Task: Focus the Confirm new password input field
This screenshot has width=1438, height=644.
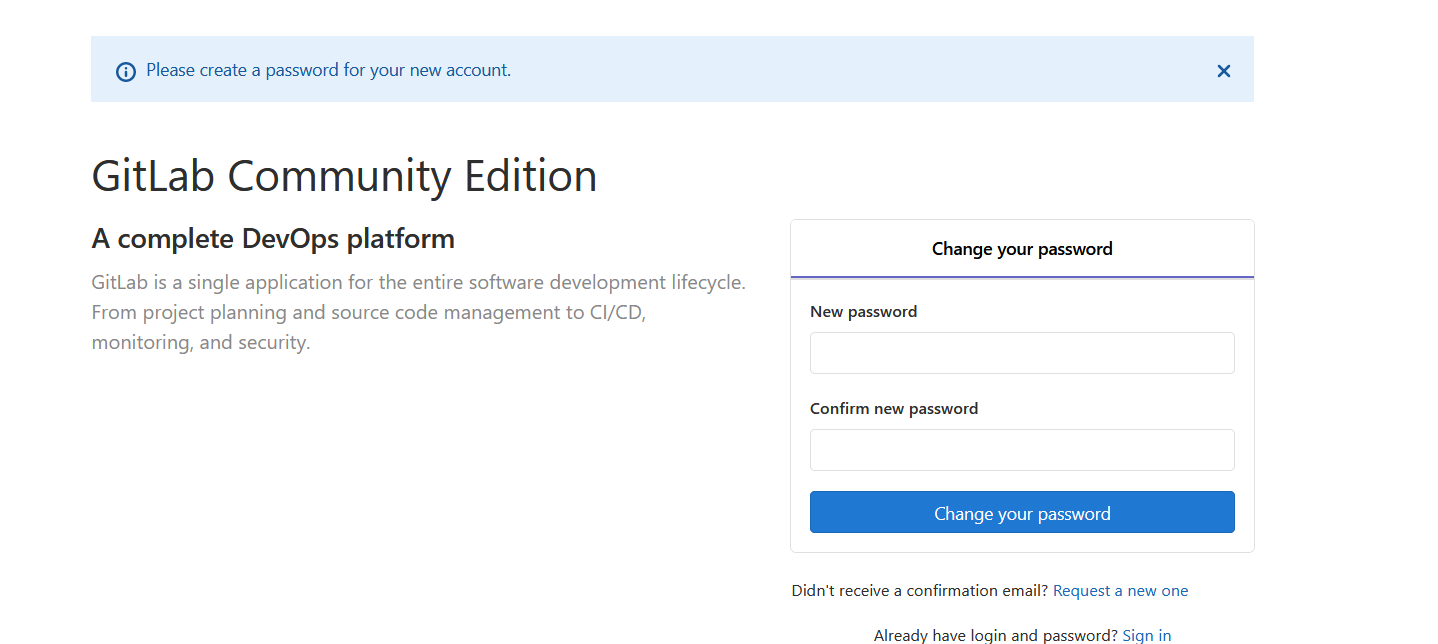Action: pyautogui.click(x=1022, y=450)
